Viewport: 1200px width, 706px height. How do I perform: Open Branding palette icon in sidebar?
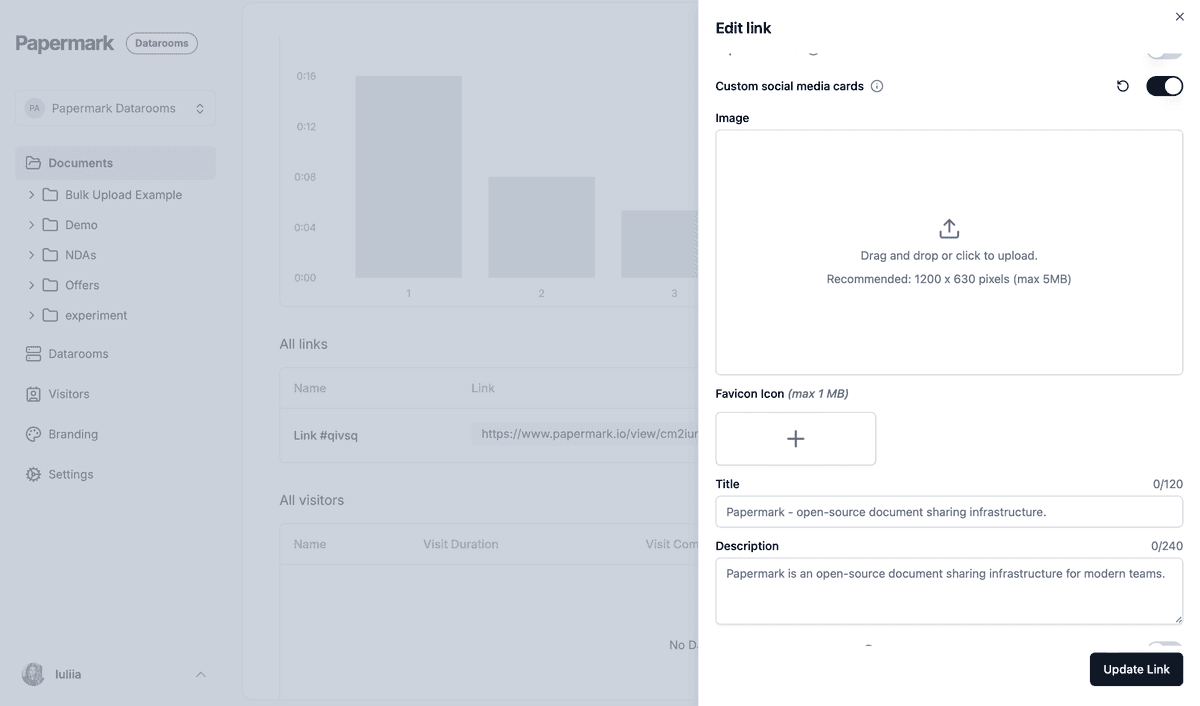pos(33,434)
